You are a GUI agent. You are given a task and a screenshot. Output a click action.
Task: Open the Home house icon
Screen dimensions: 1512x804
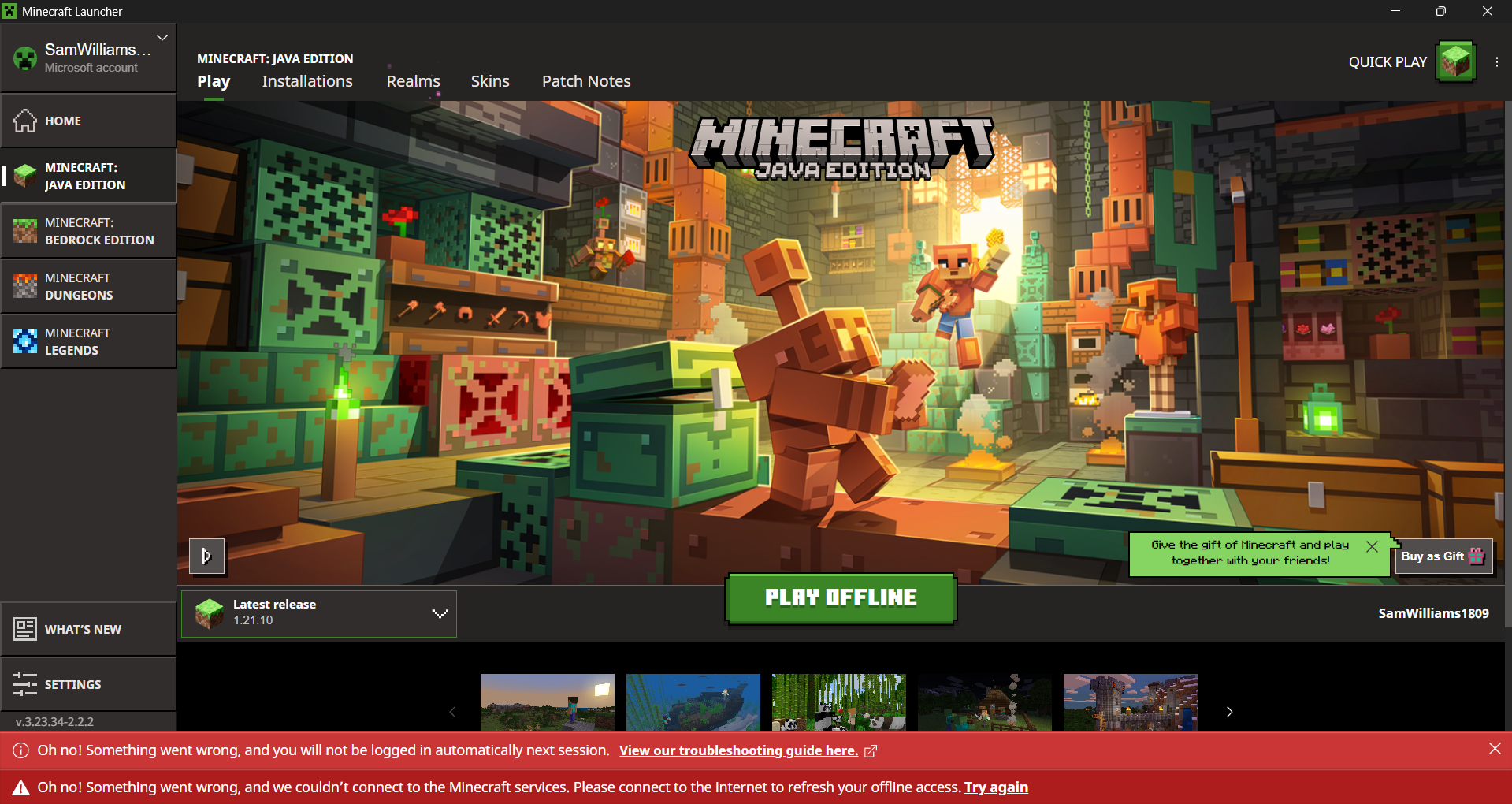click(x=25, y=121)
